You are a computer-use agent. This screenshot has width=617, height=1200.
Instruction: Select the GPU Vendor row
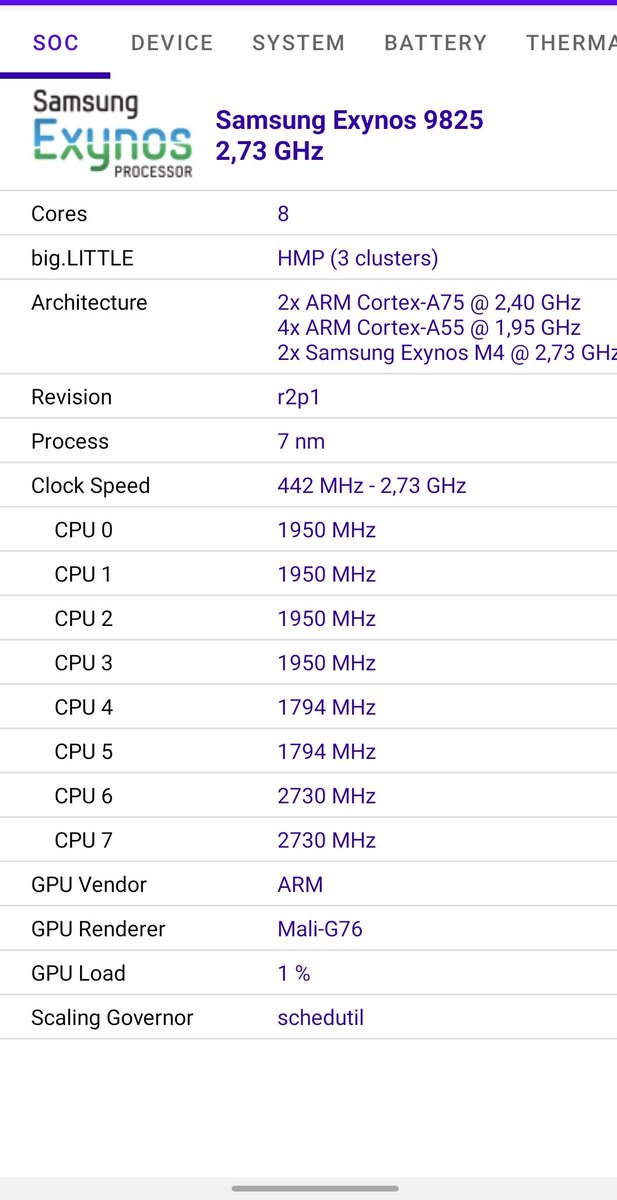click(x=308, y=884)
